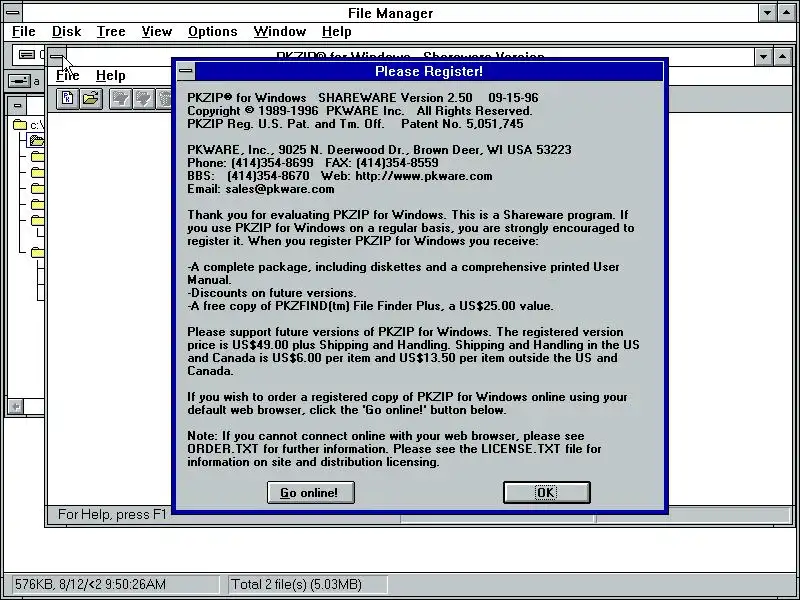Click the tree pane scroll left arrow
The height and width of the screenshot is (600, 800).
point(16,407)
